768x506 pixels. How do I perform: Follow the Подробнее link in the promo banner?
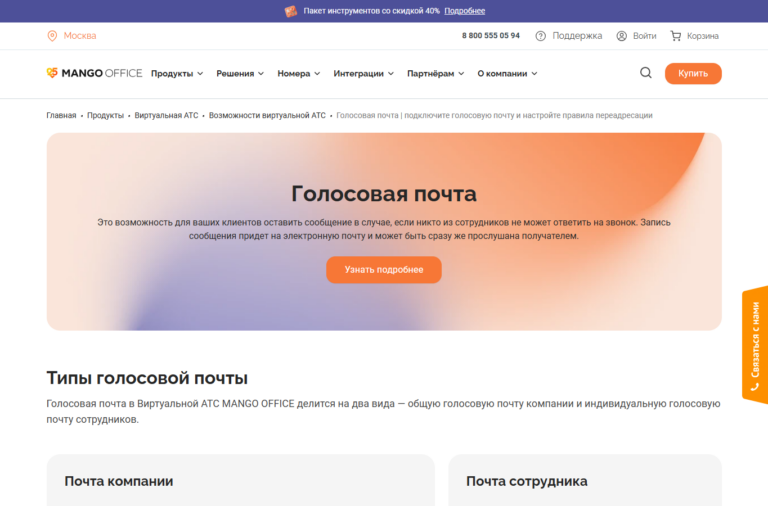[465, 11]
